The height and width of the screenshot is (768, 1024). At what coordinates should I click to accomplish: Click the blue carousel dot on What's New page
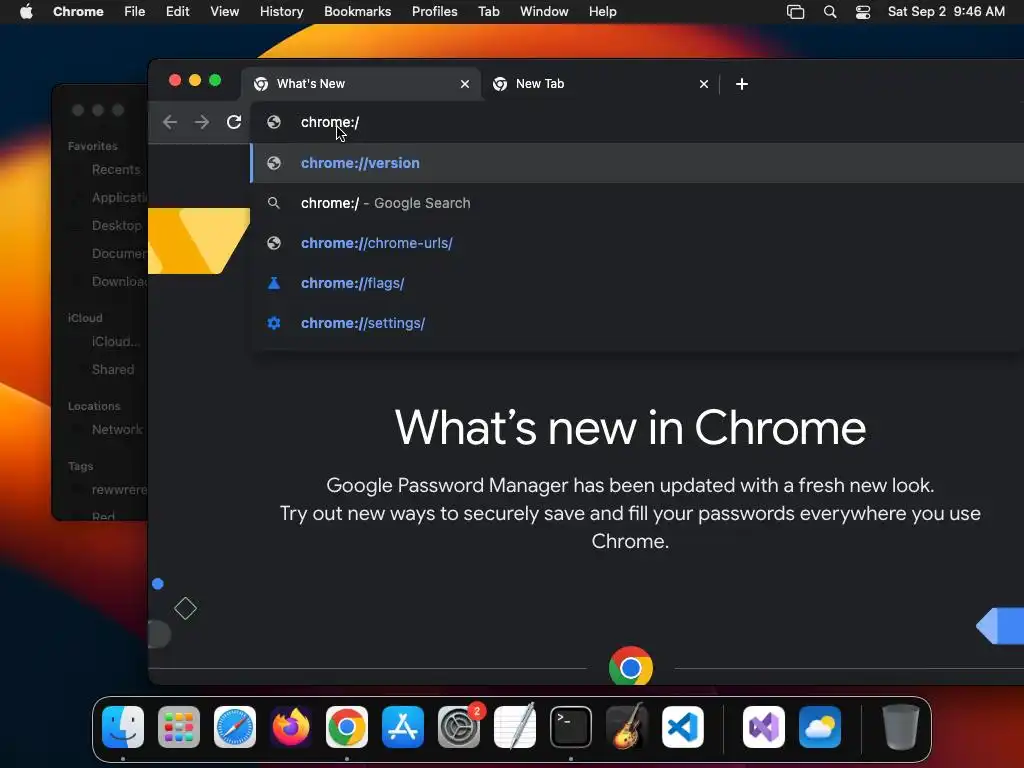coord(157,584)
